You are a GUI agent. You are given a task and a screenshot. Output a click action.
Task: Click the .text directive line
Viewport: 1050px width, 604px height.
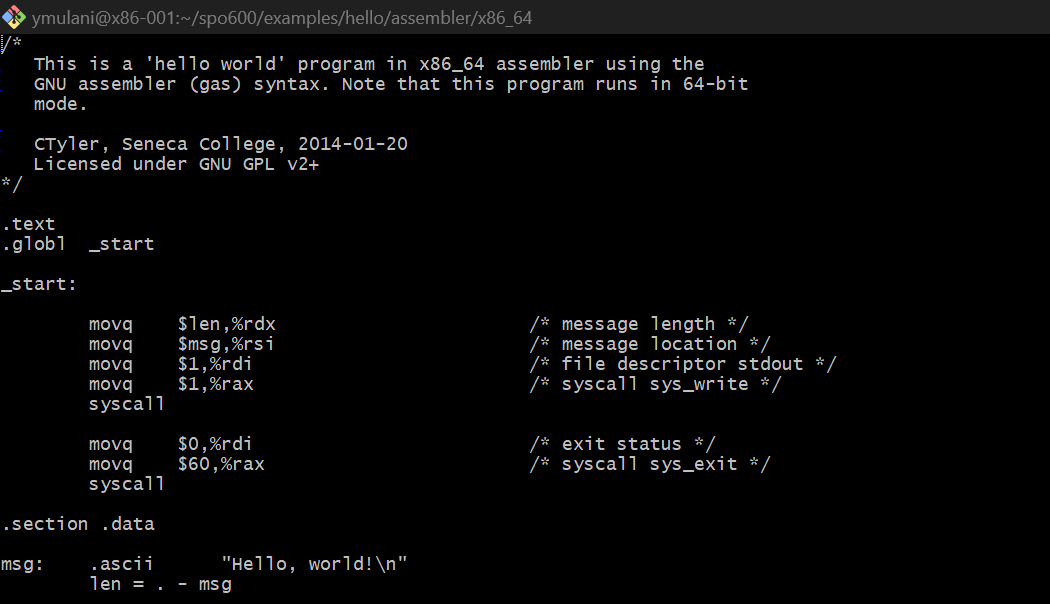28,224
